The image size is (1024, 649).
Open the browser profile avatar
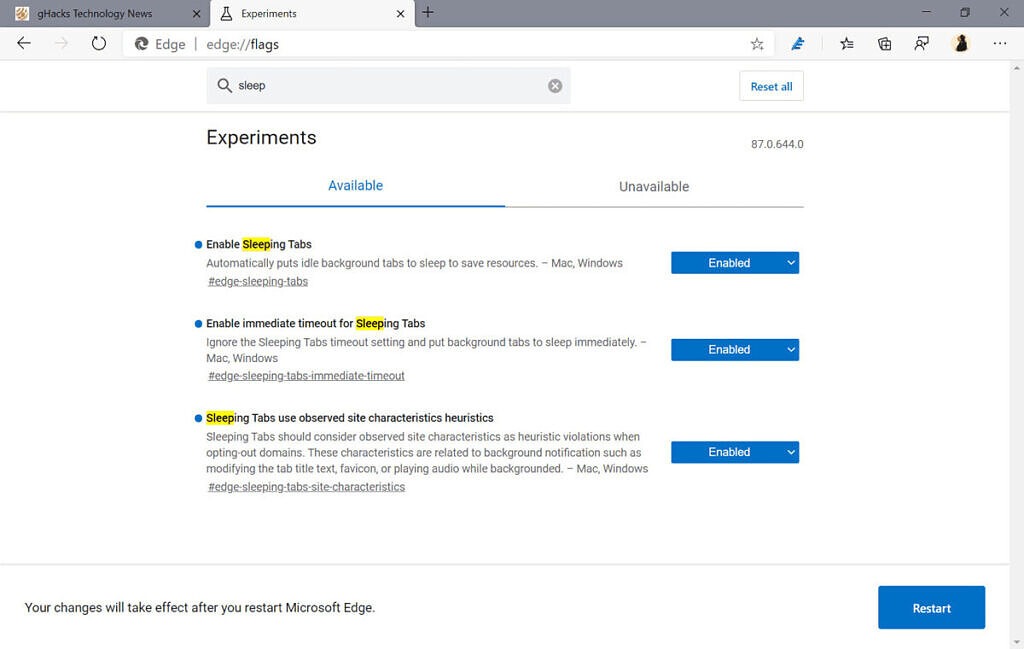961,43
